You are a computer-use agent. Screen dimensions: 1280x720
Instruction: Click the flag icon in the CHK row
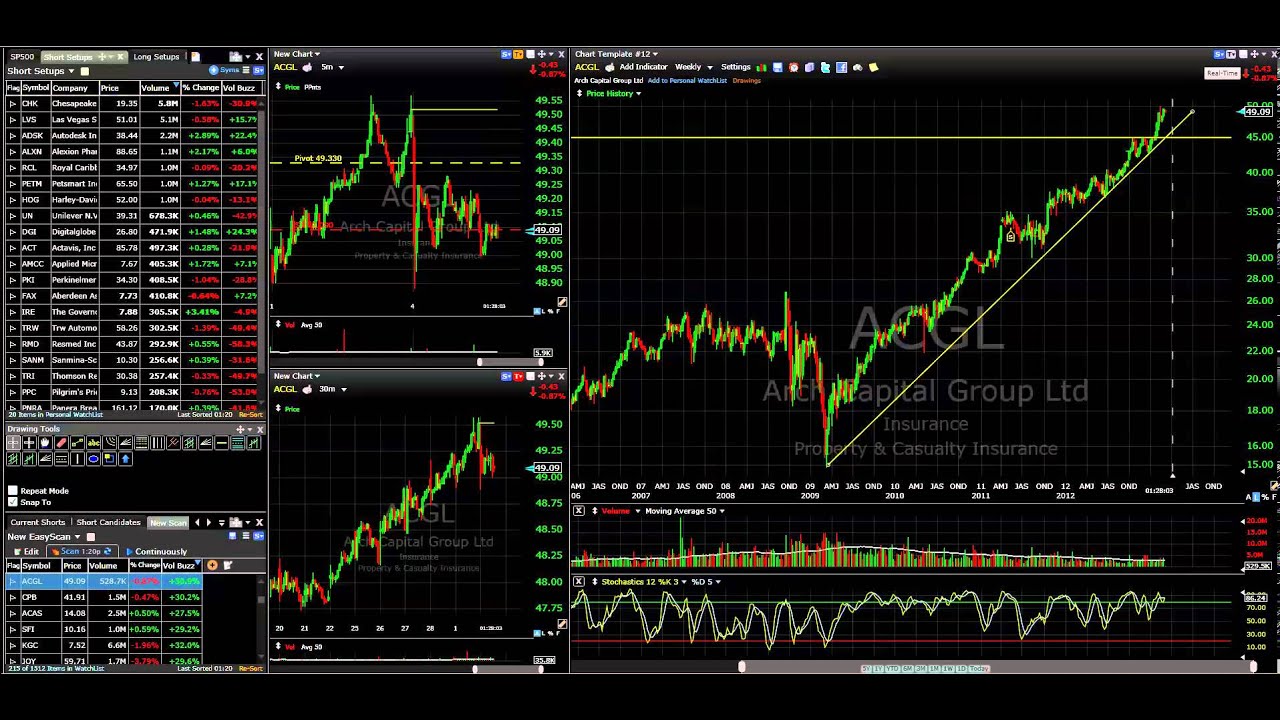coord(12,103)
